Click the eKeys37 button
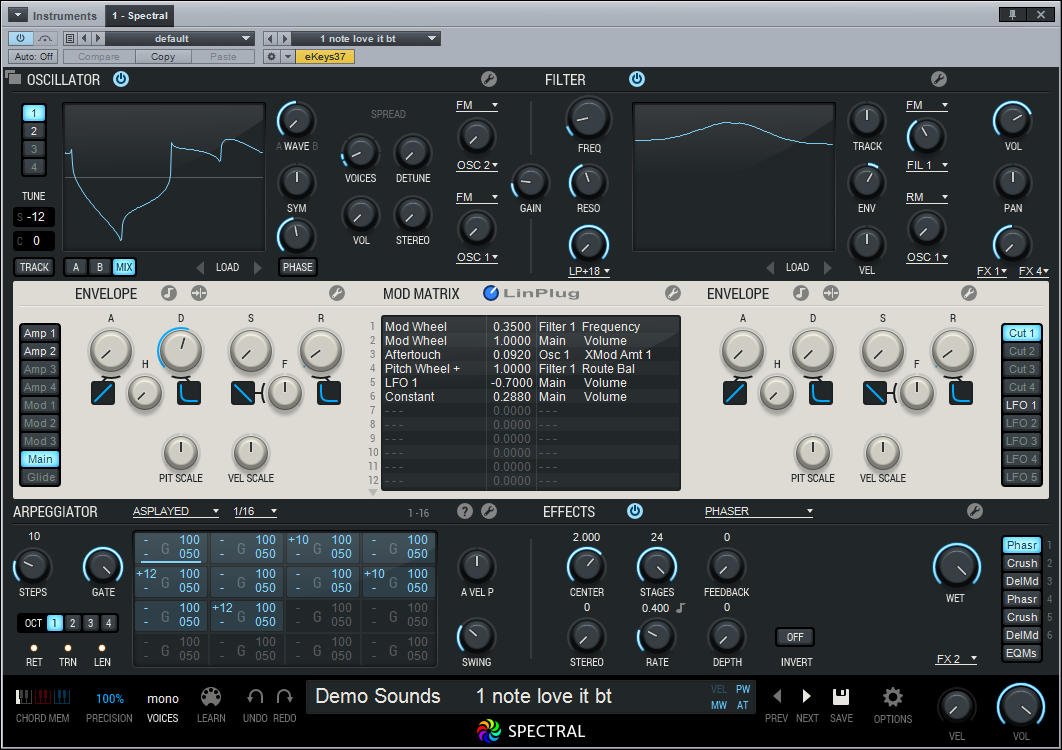1062x750 pixels. pyautogui.click(x=324, y=56)
